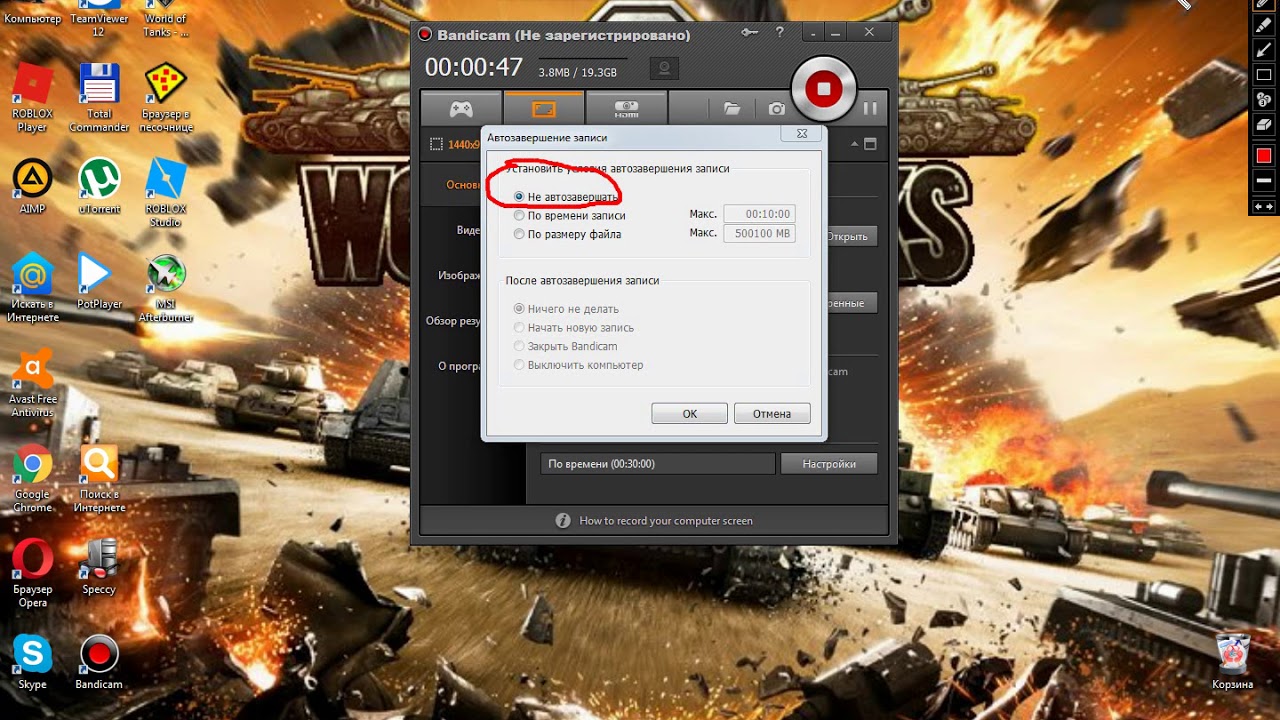Click the max time field 00:10:00

pyautogui.click(x=759, y=214)
